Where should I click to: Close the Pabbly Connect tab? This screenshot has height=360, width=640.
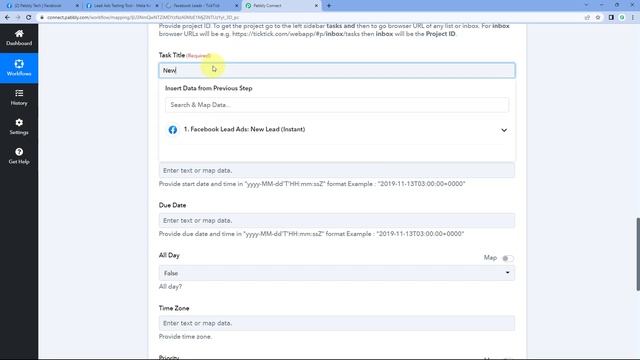316,6
